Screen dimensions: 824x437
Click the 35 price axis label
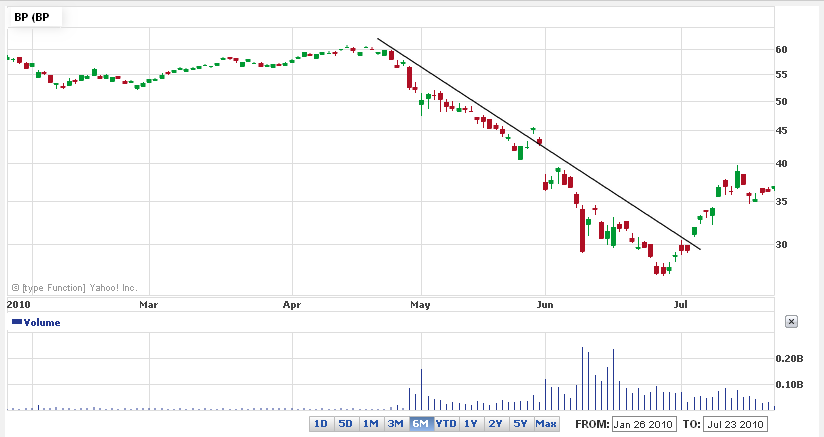(x=781, y=201)
